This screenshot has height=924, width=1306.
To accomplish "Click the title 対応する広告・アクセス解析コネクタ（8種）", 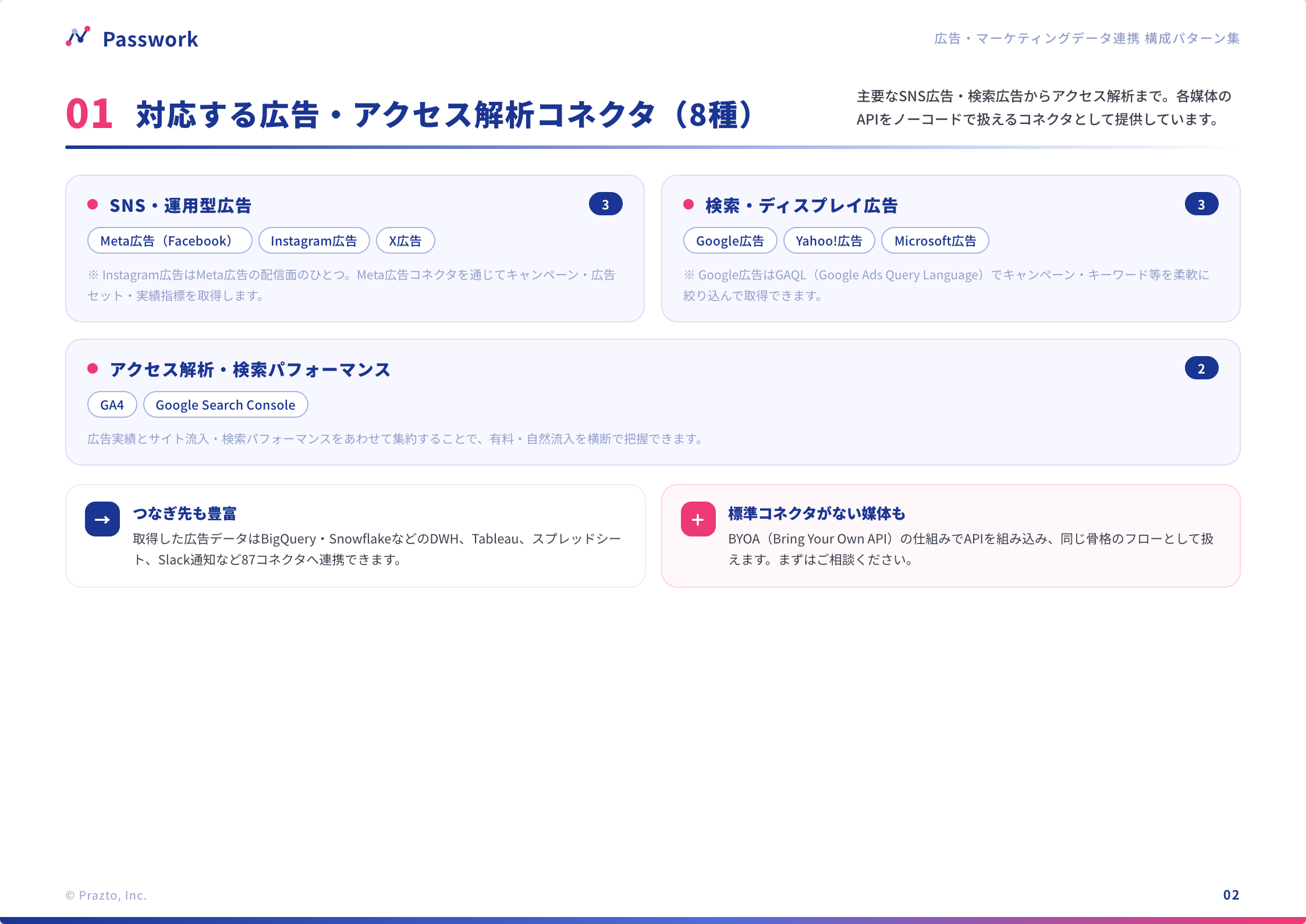I will pos(445,114).
